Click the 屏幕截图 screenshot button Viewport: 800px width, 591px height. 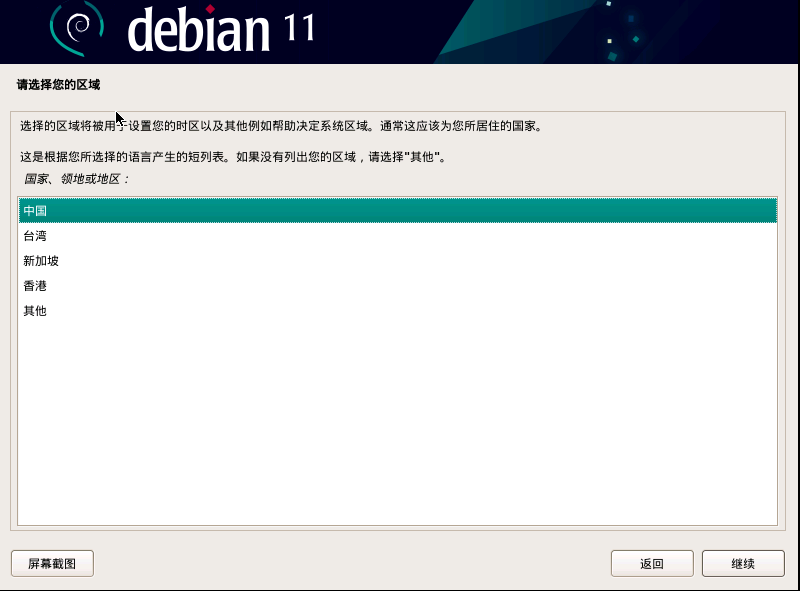[52, 563]
